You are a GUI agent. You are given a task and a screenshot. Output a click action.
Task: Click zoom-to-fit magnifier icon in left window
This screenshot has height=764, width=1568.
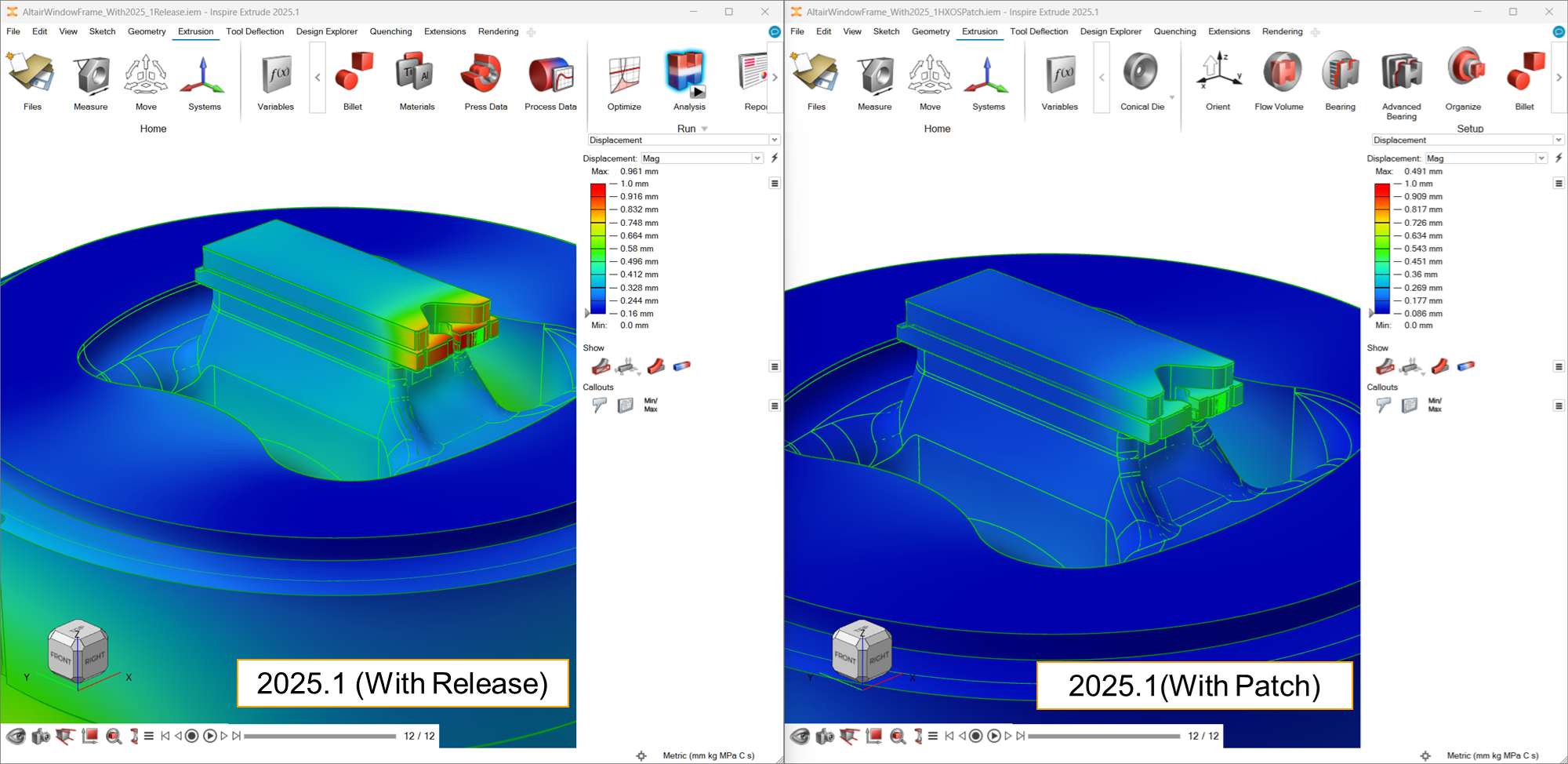(114, 736)
